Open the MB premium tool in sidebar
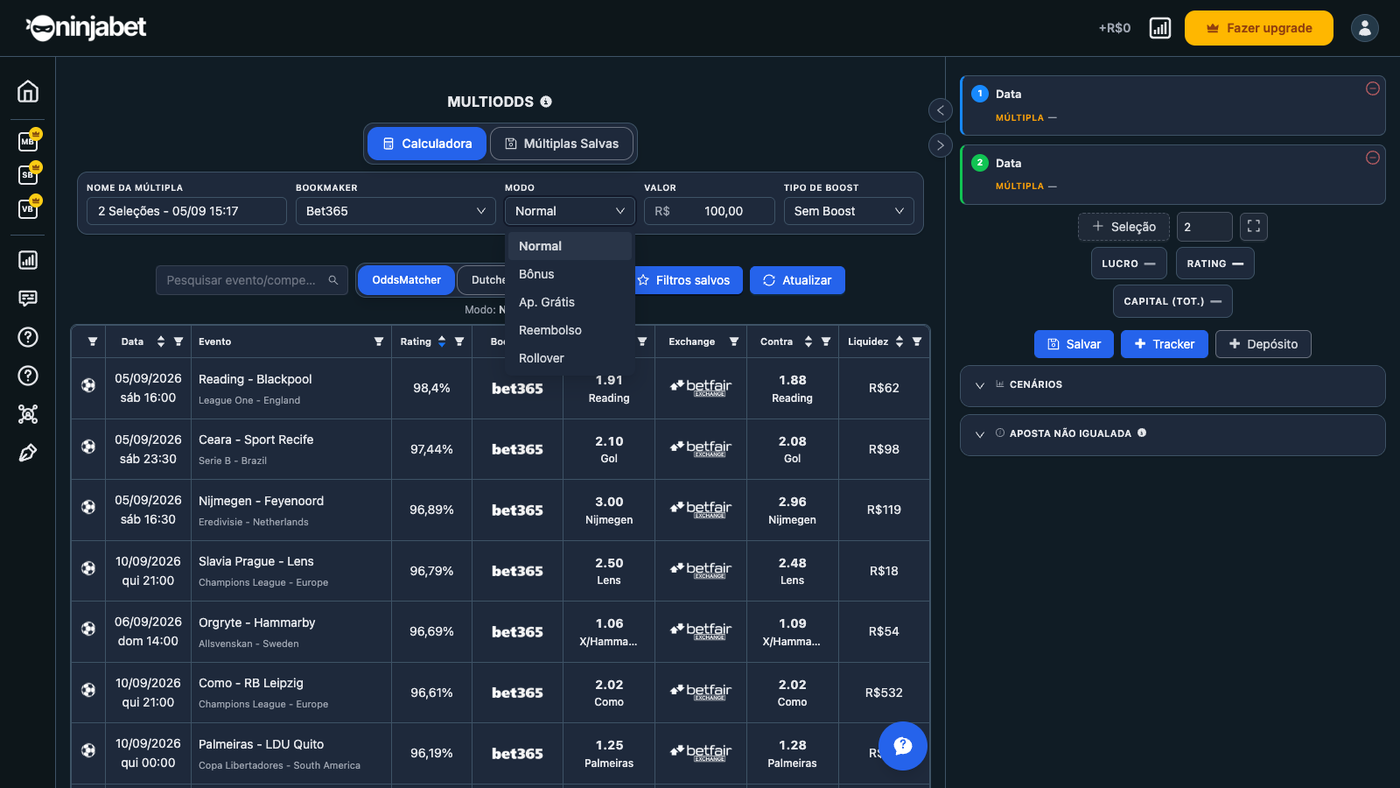 coord(29,141)
